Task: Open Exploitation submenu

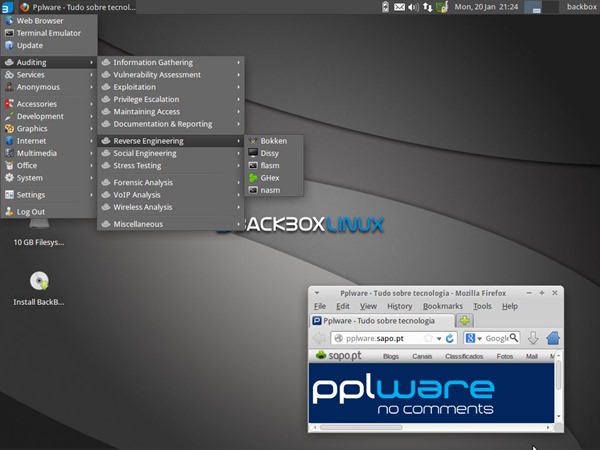Action: (171, 87)
